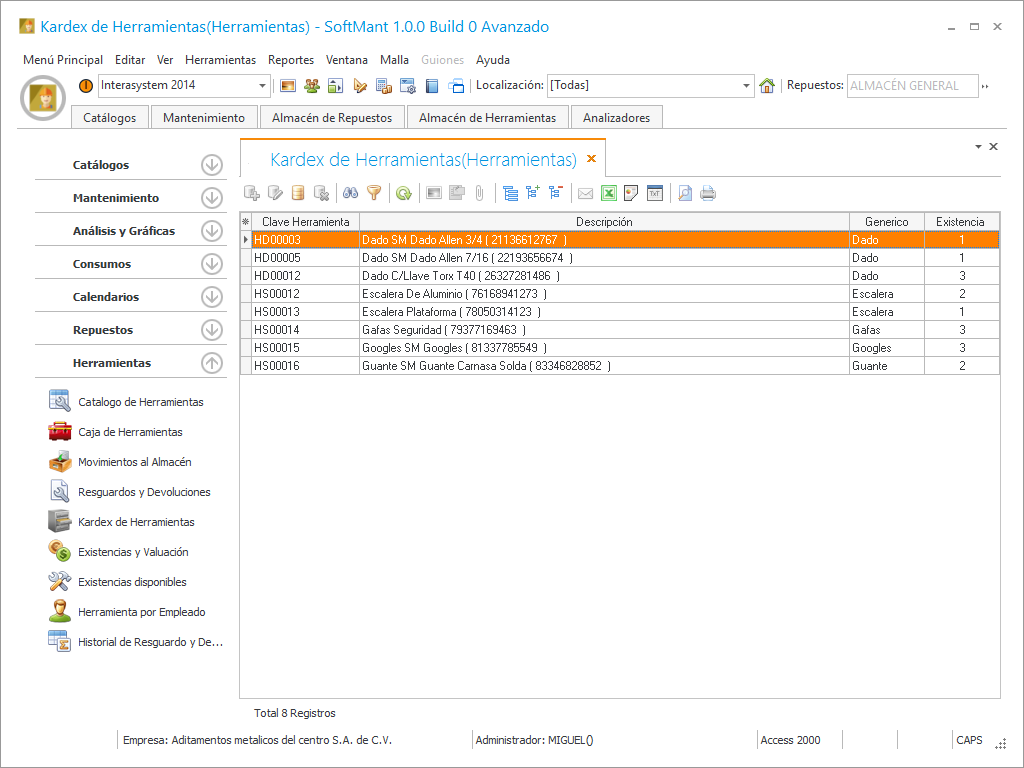
Task: Click the binoculars search icon
Action: click(351, 194)
